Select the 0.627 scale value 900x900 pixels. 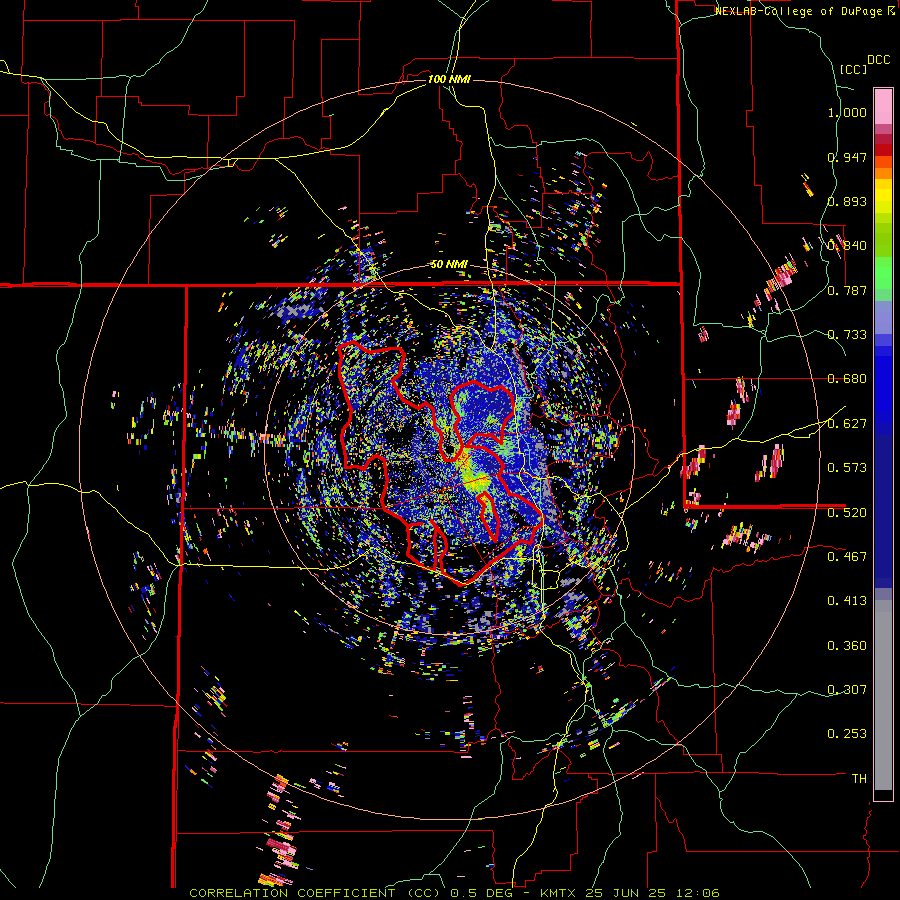pyautogui.click(x=847, y=424)
